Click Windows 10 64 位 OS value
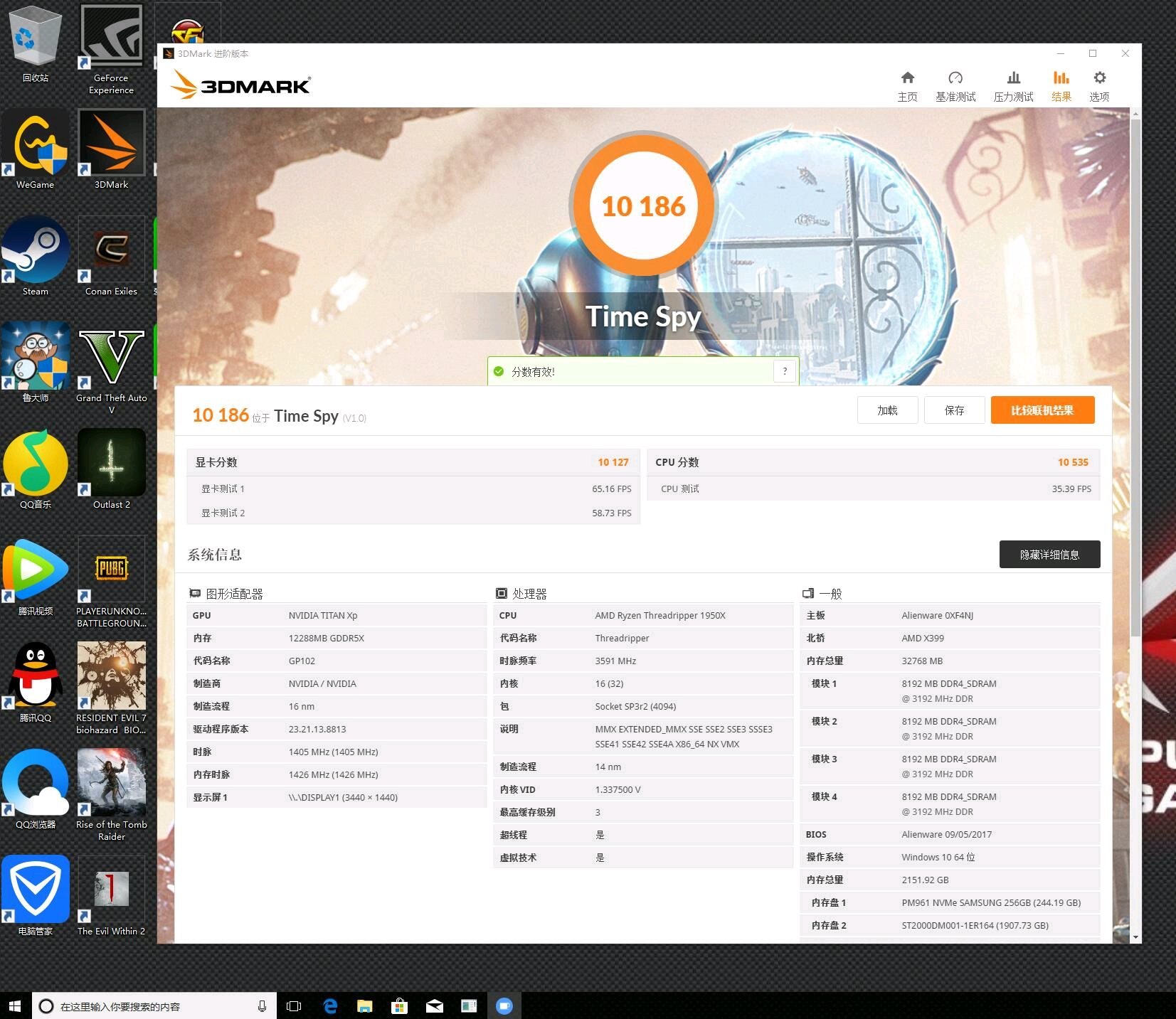This screenshot has height=1019, width=1176. coord(938,857)
